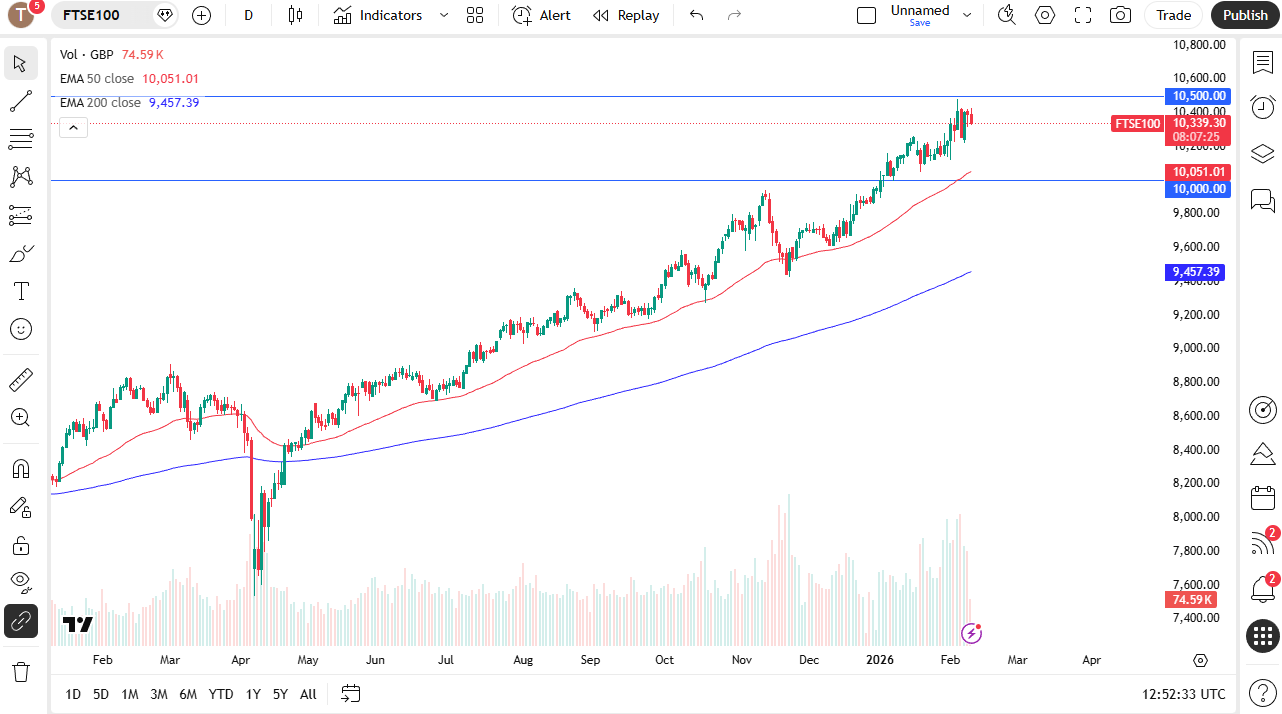Redo the last action
The width and height of the screenshot is (1282, 714).
[x=735, y=15]
